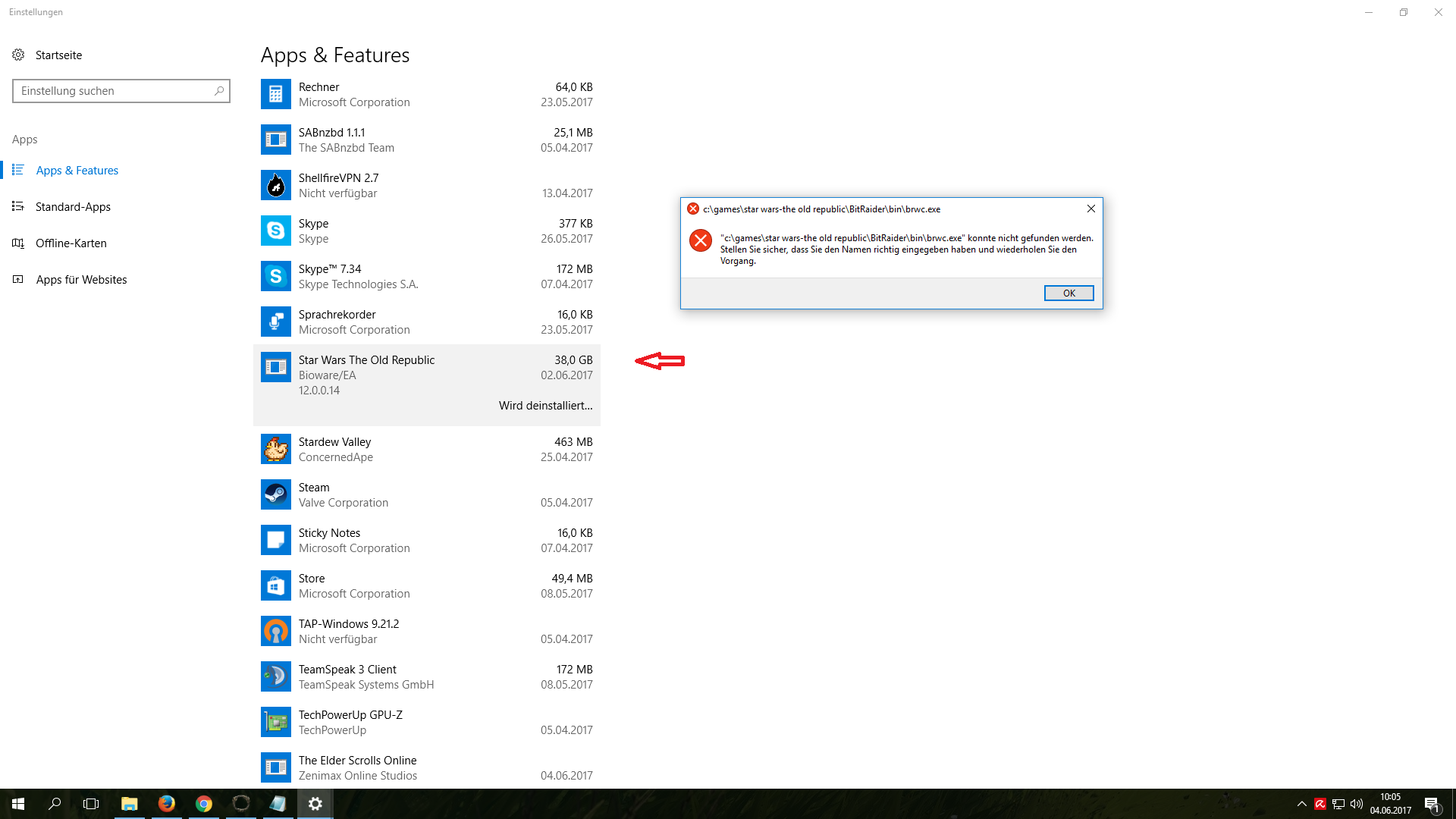Open File Explorer from taskbar
Viewport: 1456px width, 819px height.
click(x=130, y=804)
